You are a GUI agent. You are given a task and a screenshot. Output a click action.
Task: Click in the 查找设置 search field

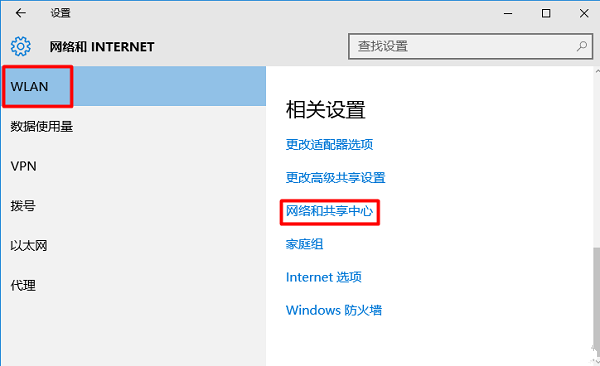coord(470,46)
